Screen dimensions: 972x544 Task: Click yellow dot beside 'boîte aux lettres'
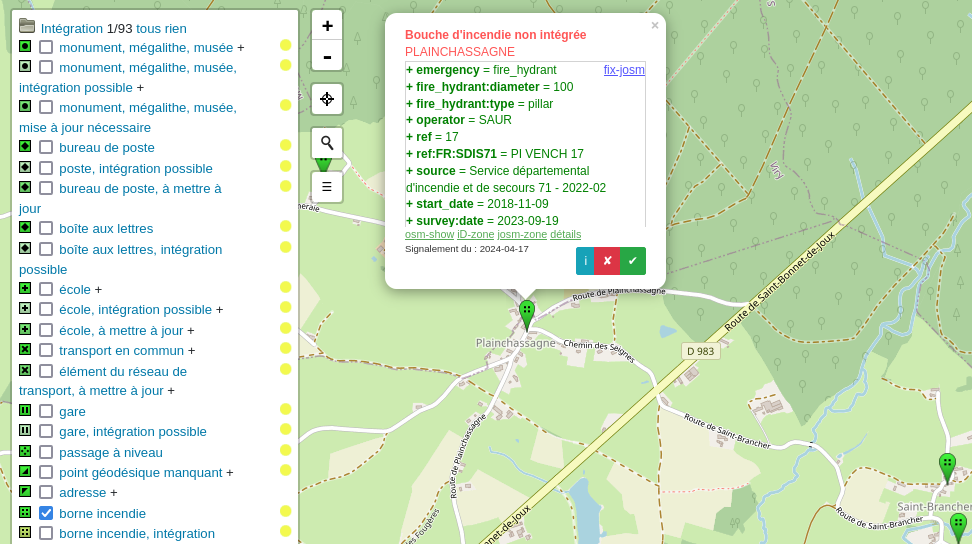tap(285, 226)
